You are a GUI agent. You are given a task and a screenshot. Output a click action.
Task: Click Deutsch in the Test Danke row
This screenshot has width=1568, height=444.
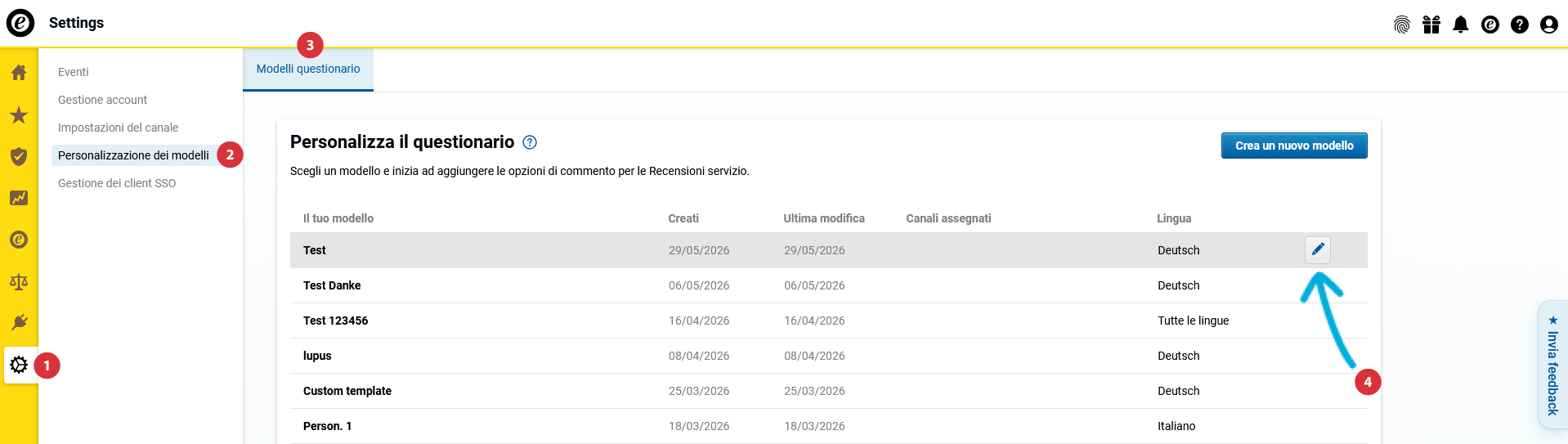[x=1179, y=285]
